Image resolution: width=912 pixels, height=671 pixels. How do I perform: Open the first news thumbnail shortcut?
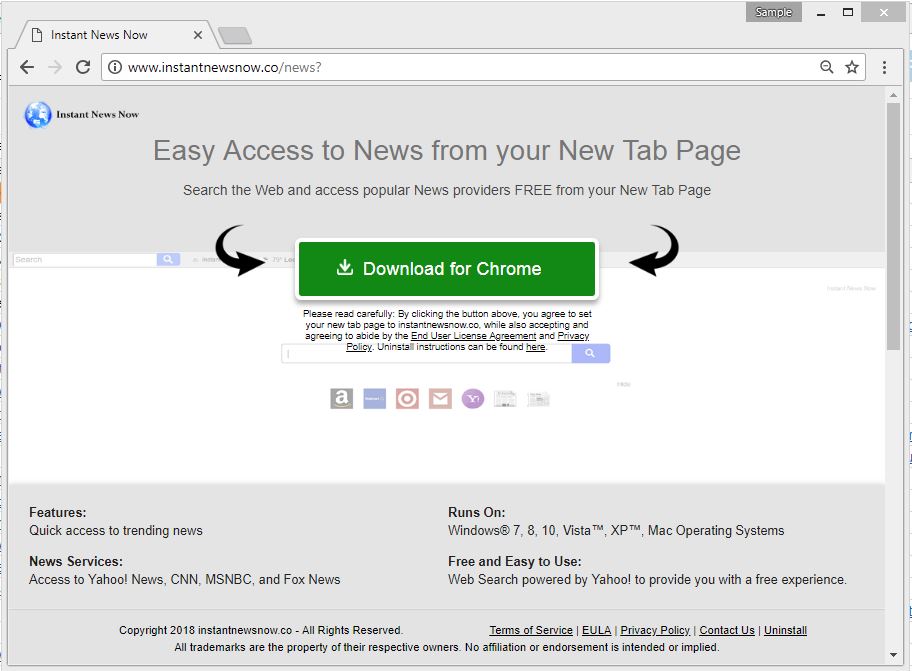click(505, 399)
